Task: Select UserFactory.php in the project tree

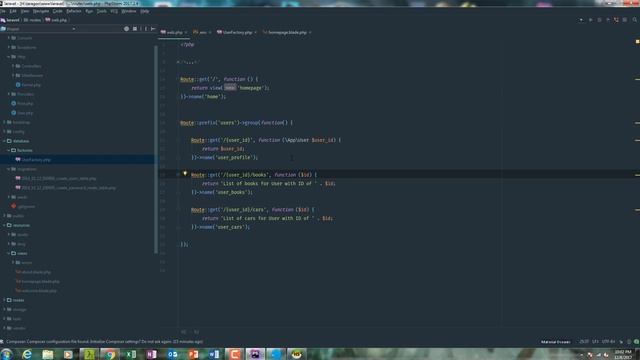Action: pyautogui.click(x=77, y=160)
